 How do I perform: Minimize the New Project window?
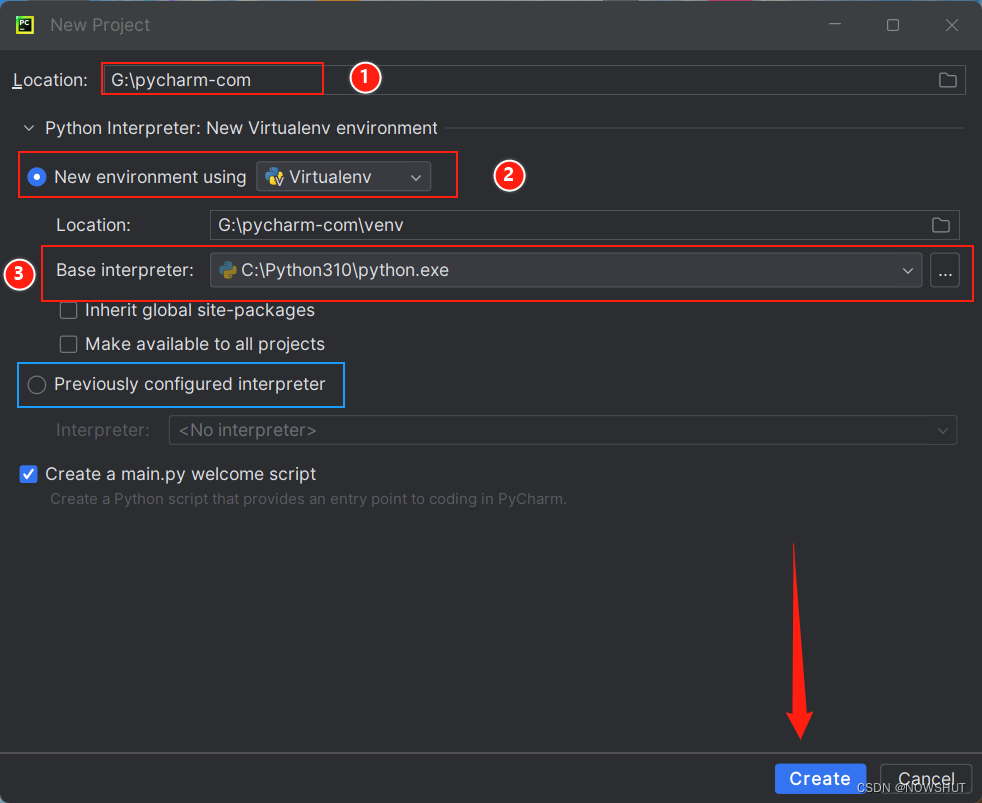click(x=835, y=25)
